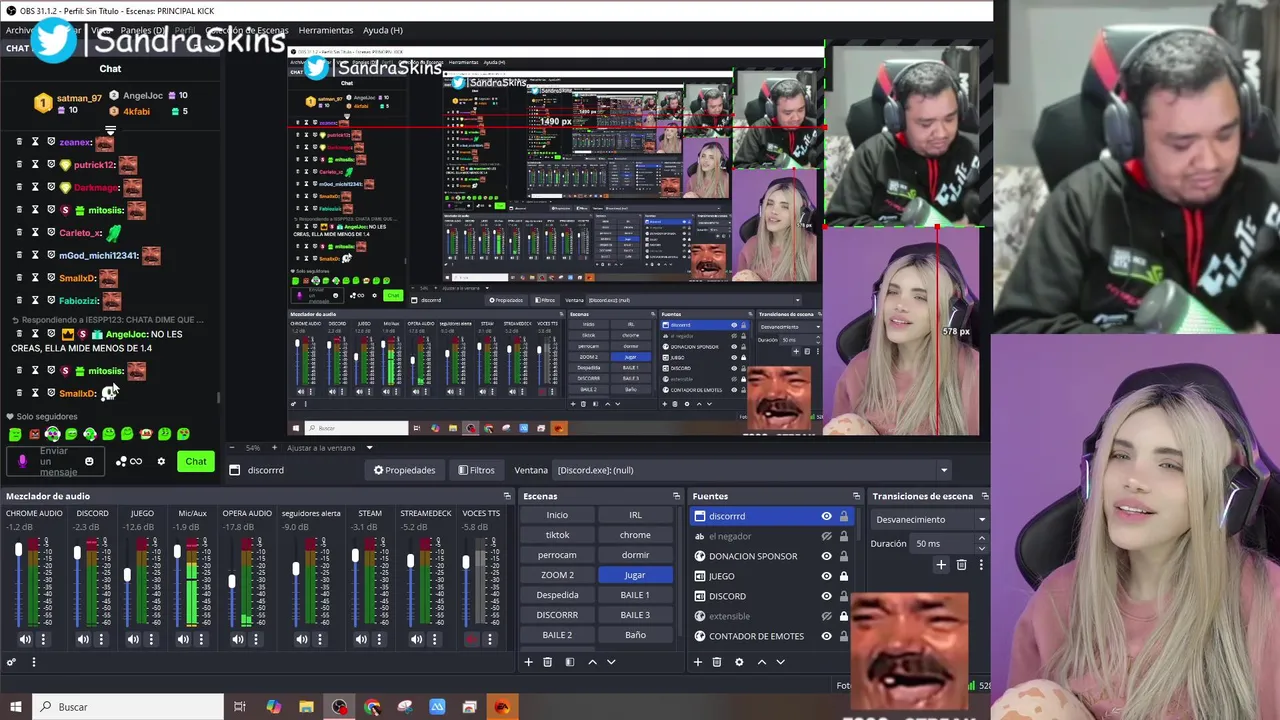1280x720 pixels.
Task: Show the el negador source
Action: [x=826, y=536]
